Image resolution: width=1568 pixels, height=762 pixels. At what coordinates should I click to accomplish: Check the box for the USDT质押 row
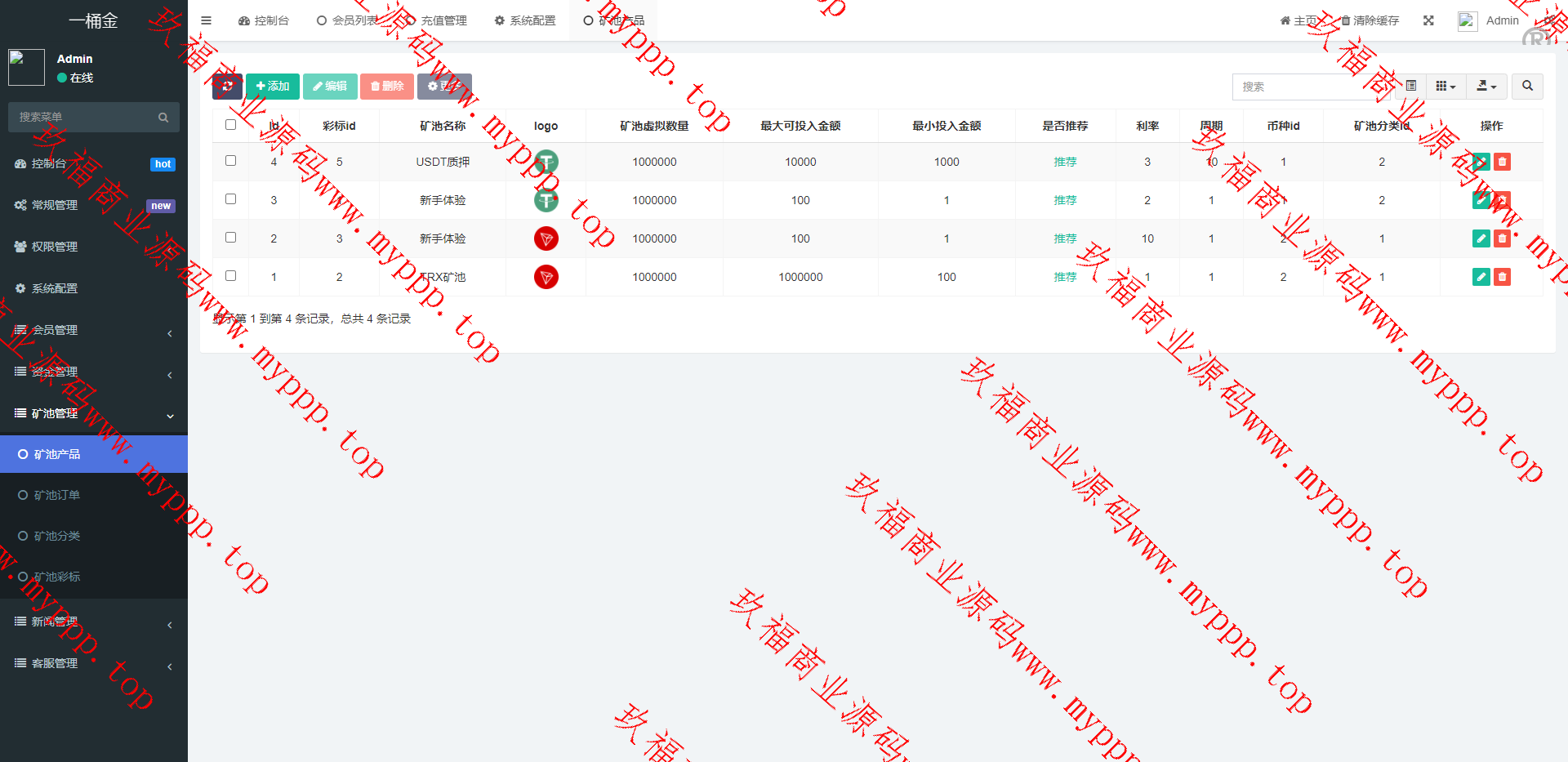click(230, 161)
